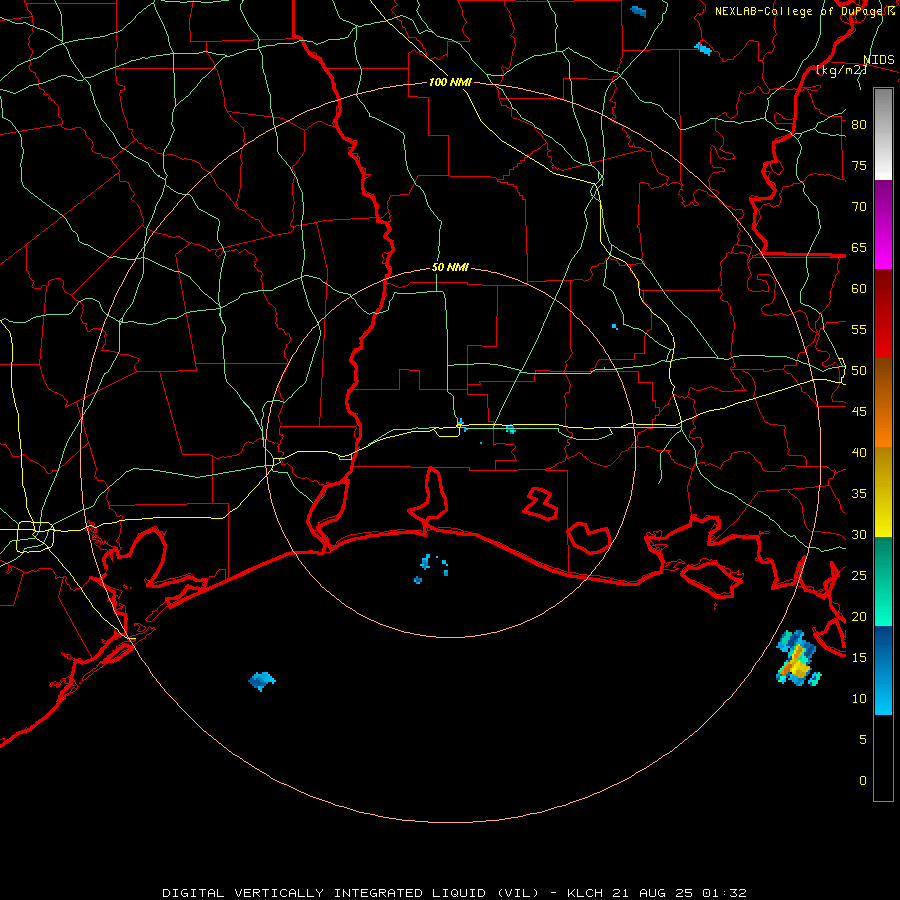Click the cyan echo cluster just south of coast
The image size is (900, 900).
[x=432, y=568]
